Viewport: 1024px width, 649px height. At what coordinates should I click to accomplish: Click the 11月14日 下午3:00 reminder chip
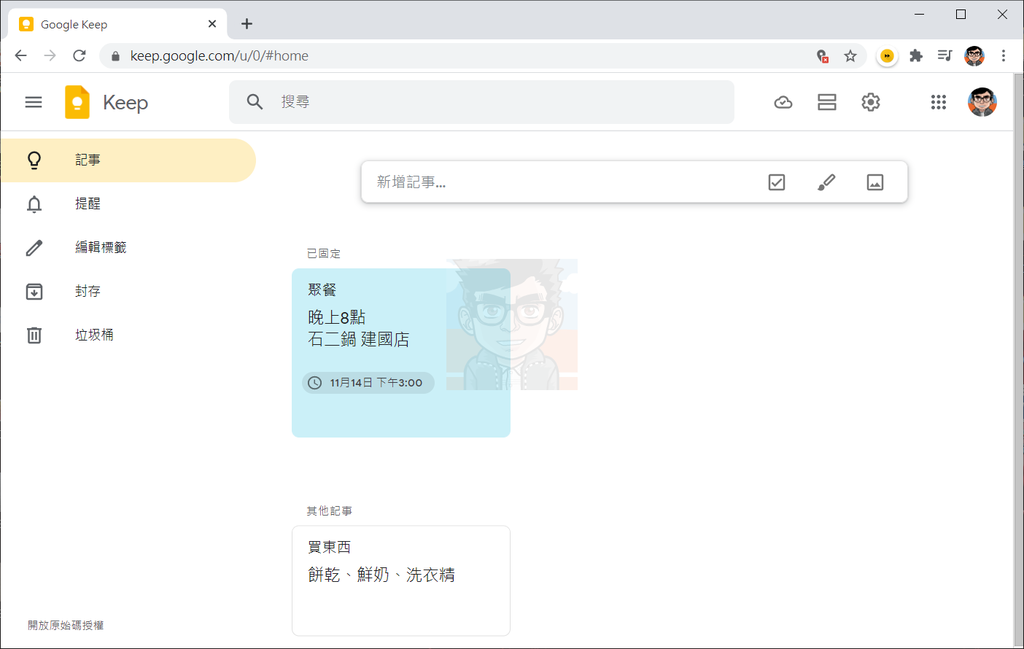368,383
